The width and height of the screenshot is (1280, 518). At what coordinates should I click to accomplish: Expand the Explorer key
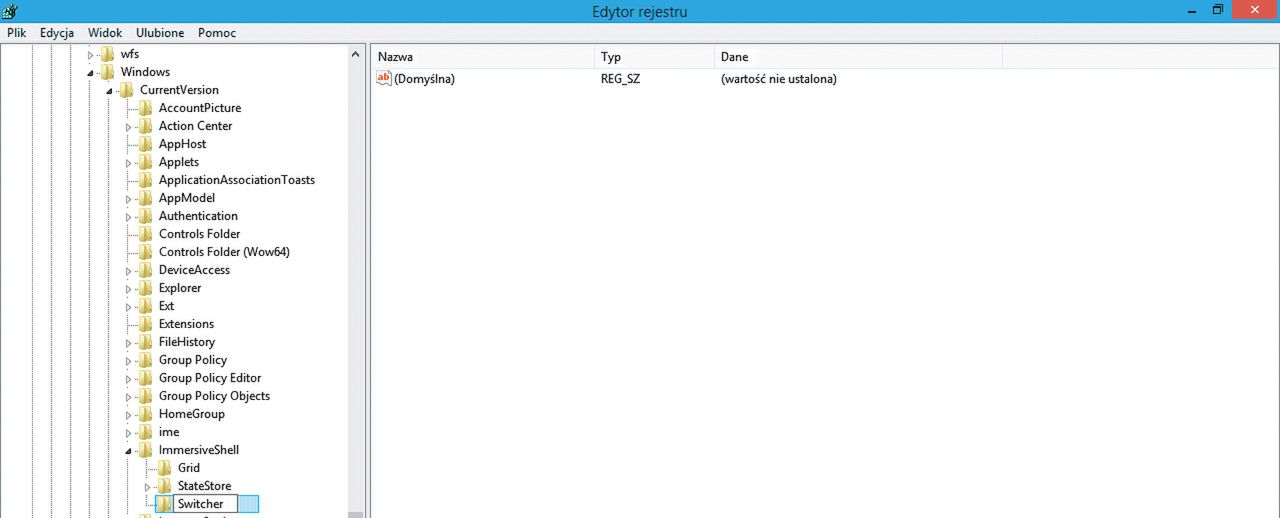point(128,288)
